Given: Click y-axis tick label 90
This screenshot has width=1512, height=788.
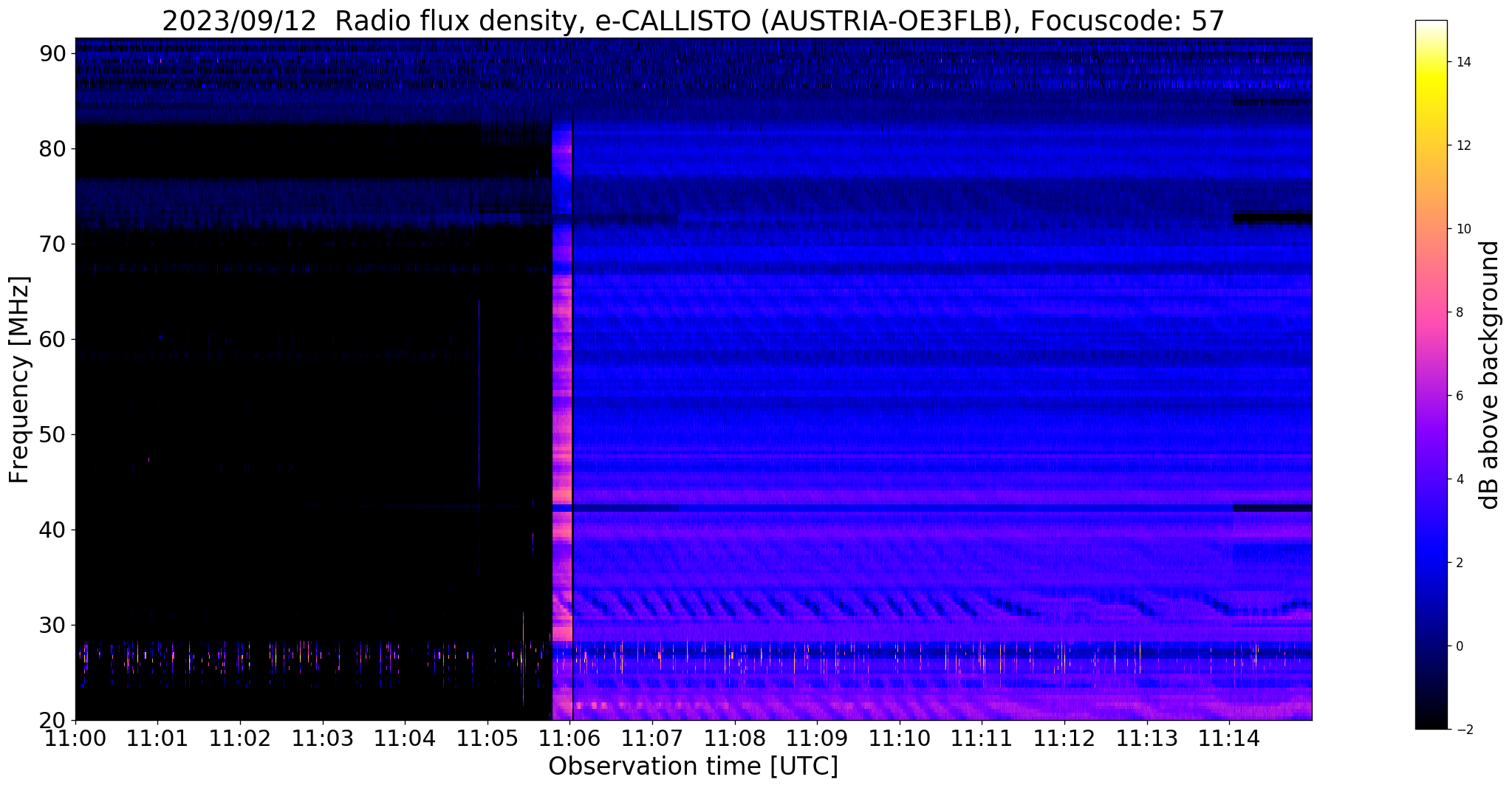Looking at the screenshot, I should [x=54, y=53].
